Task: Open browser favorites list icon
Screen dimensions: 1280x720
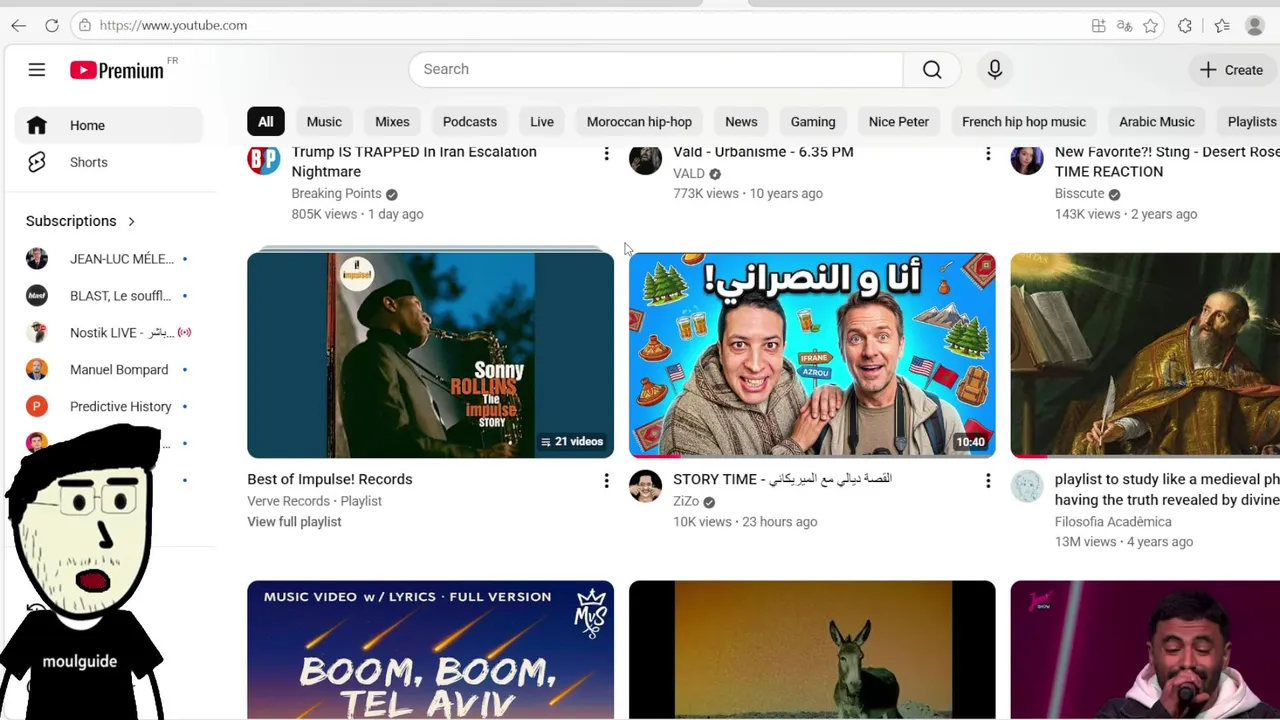Action: click(1222, 26)
